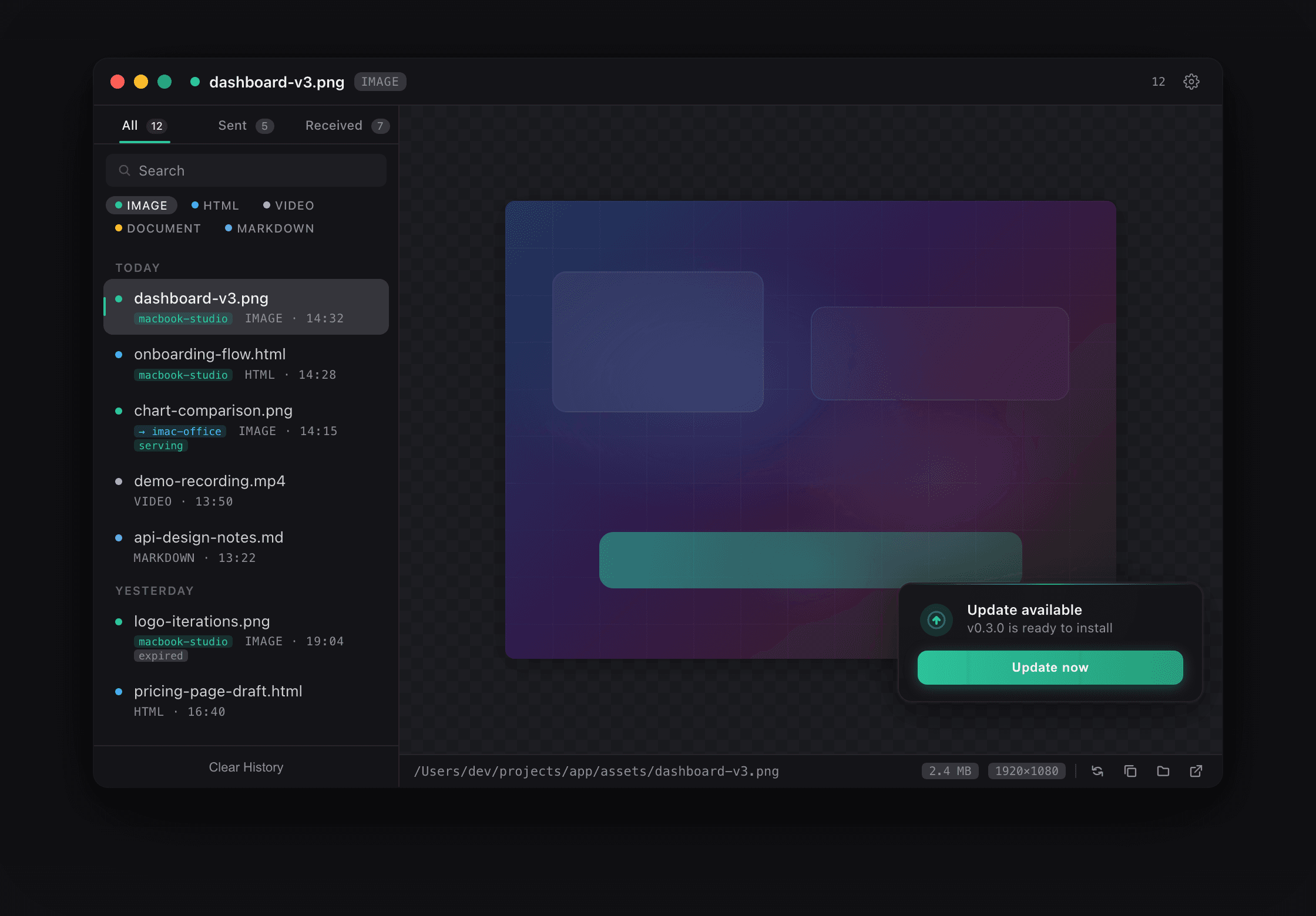The height and width of the screenshot is (916, 1316).
Task: Click the file path in the bottom bar
Action: [596, 771]
